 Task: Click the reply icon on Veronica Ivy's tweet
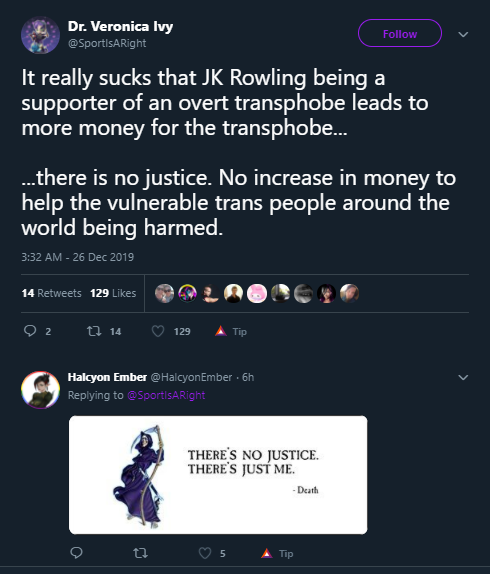30,331
